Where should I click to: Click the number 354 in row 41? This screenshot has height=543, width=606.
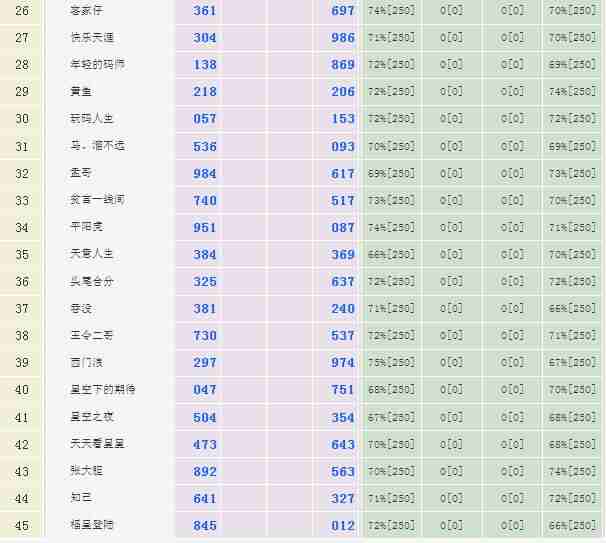[x=343, y=417]
